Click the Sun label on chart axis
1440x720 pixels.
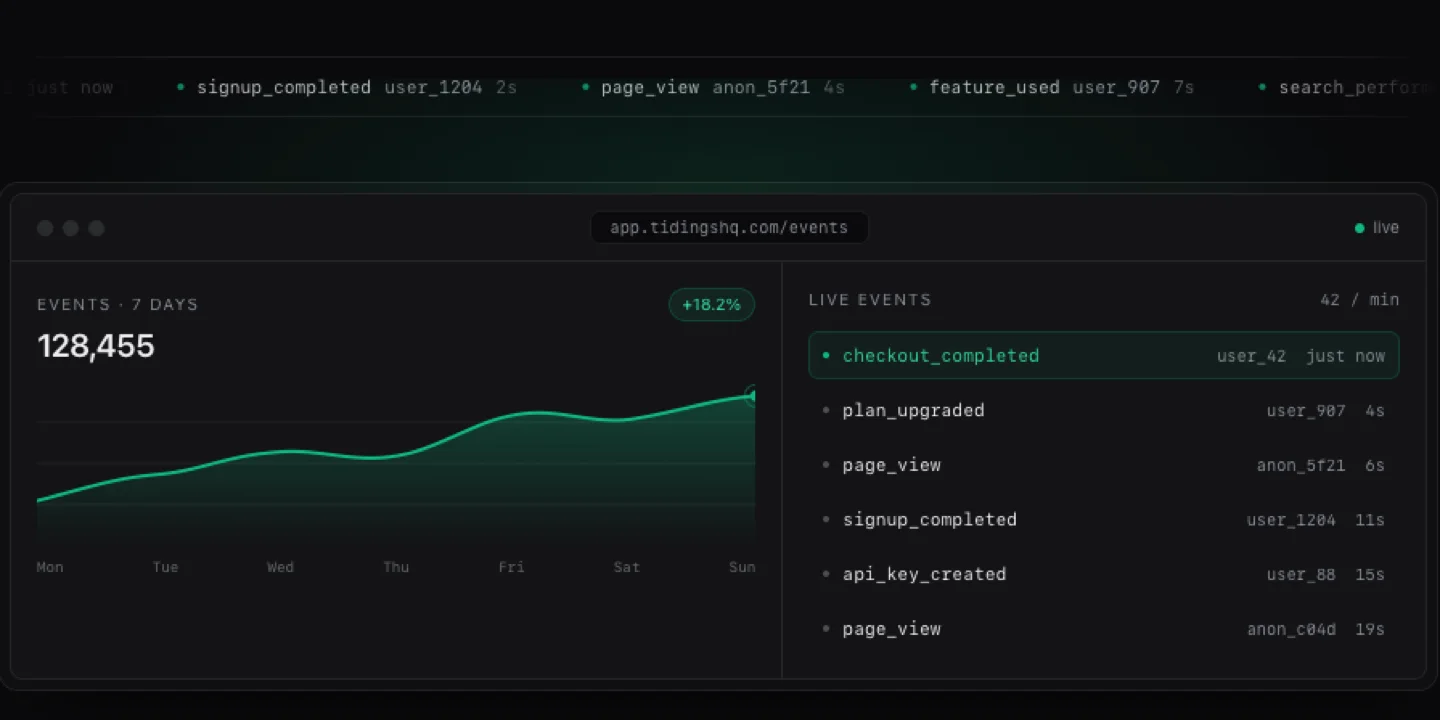(742, 567)
